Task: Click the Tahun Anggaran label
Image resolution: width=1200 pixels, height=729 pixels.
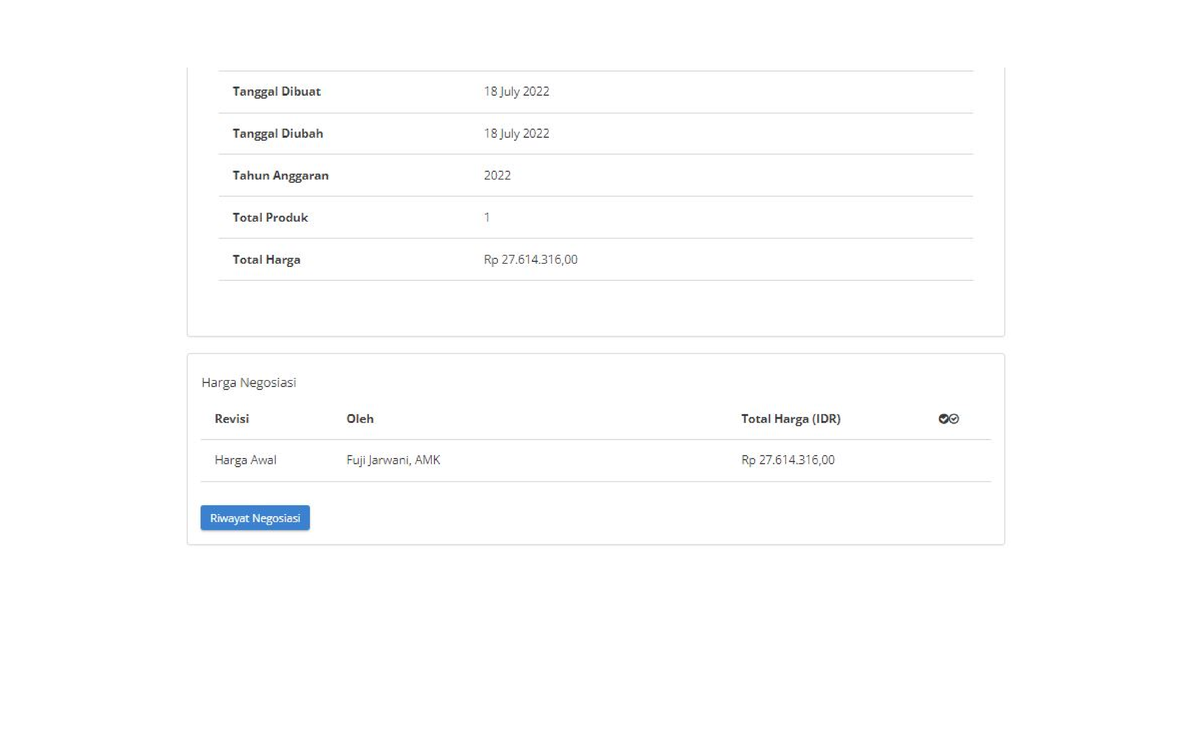Action: click(280, 175)
